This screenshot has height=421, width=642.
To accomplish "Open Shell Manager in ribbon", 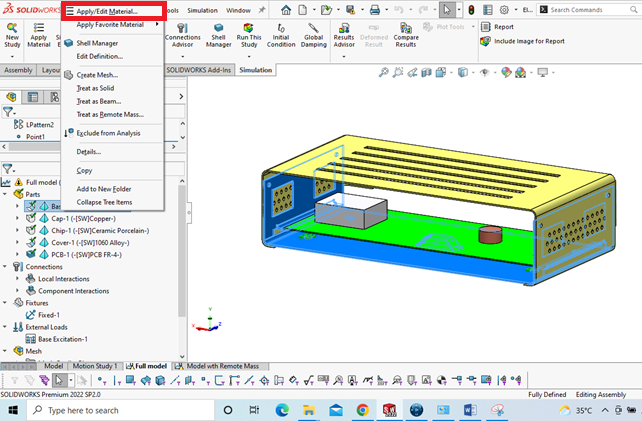I will click(218, 36).
